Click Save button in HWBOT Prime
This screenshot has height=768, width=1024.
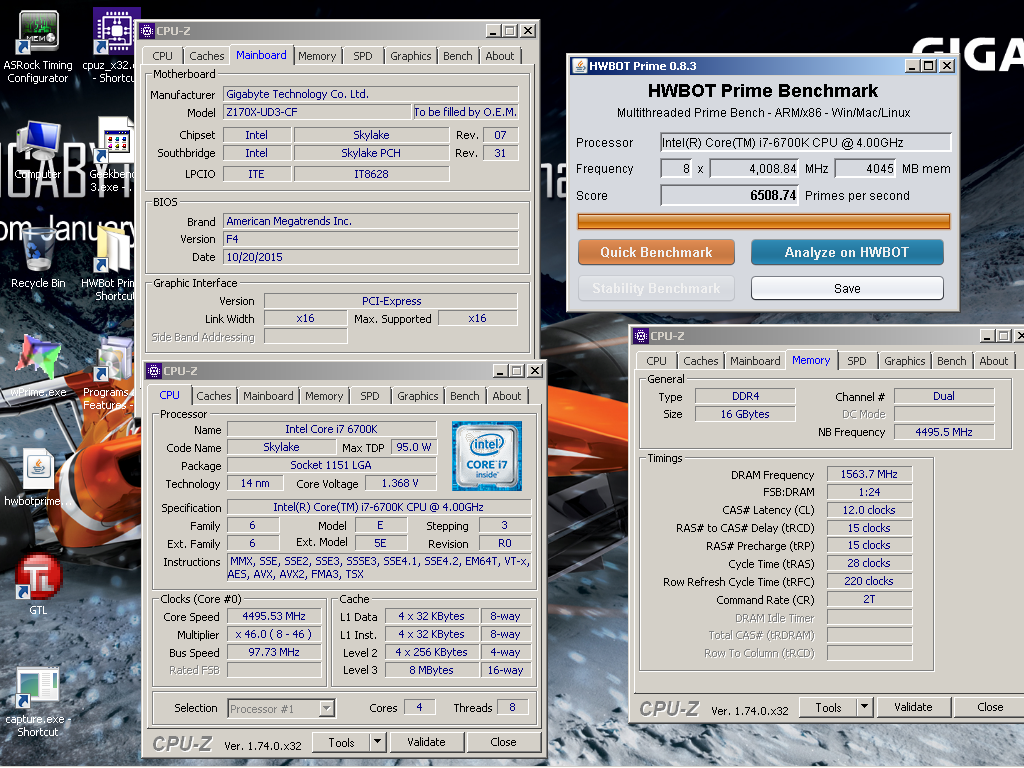[x=847, y=288]
